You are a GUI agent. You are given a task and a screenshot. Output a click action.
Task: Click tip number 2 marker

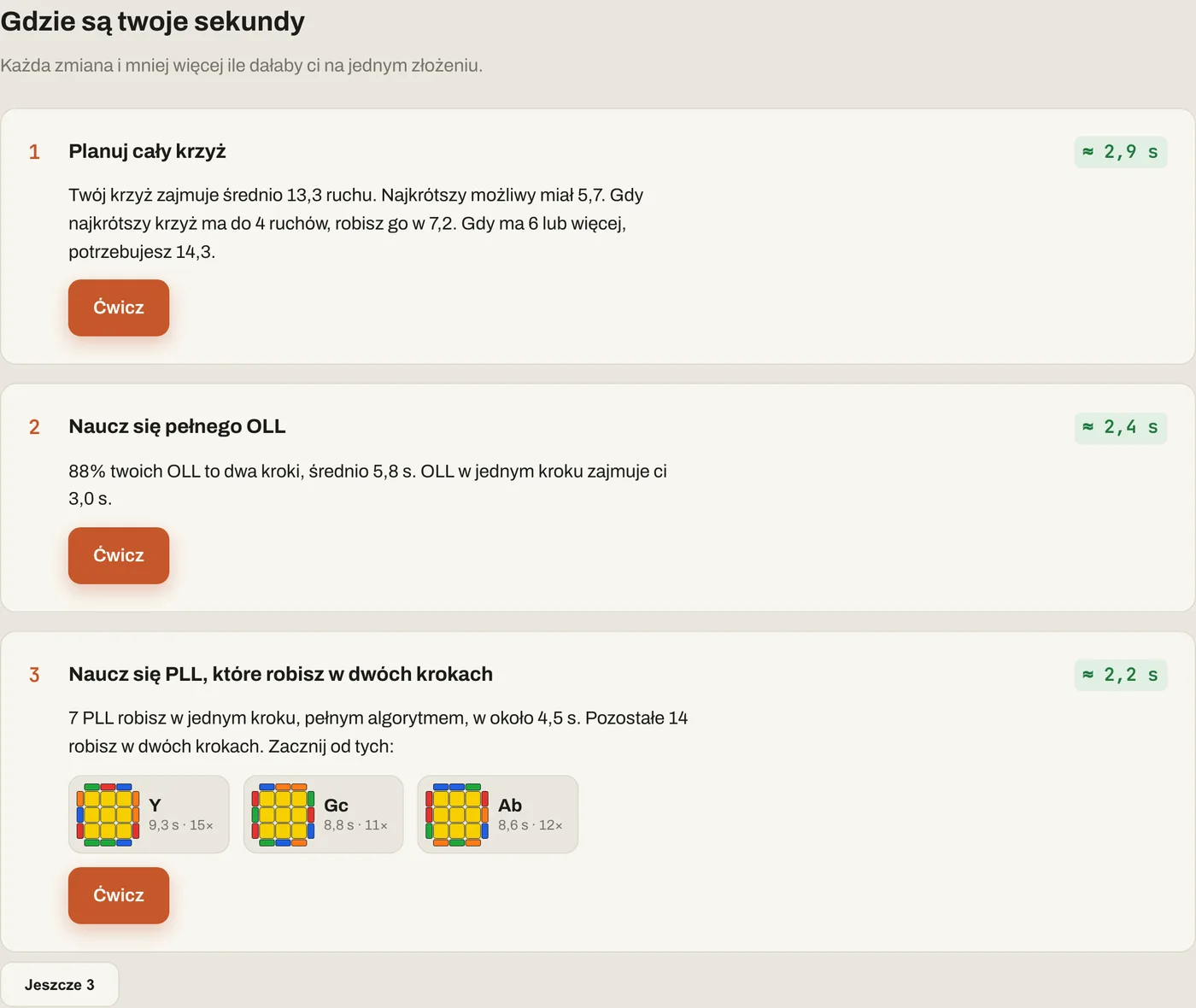34,427
